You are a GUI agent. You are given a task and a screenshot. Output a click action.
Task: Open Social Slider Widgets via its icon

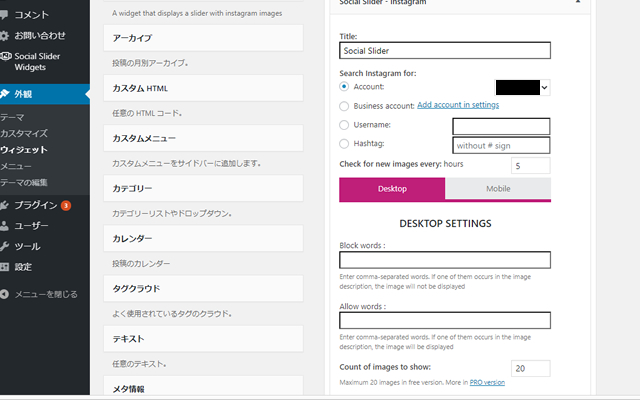[7, 57]
